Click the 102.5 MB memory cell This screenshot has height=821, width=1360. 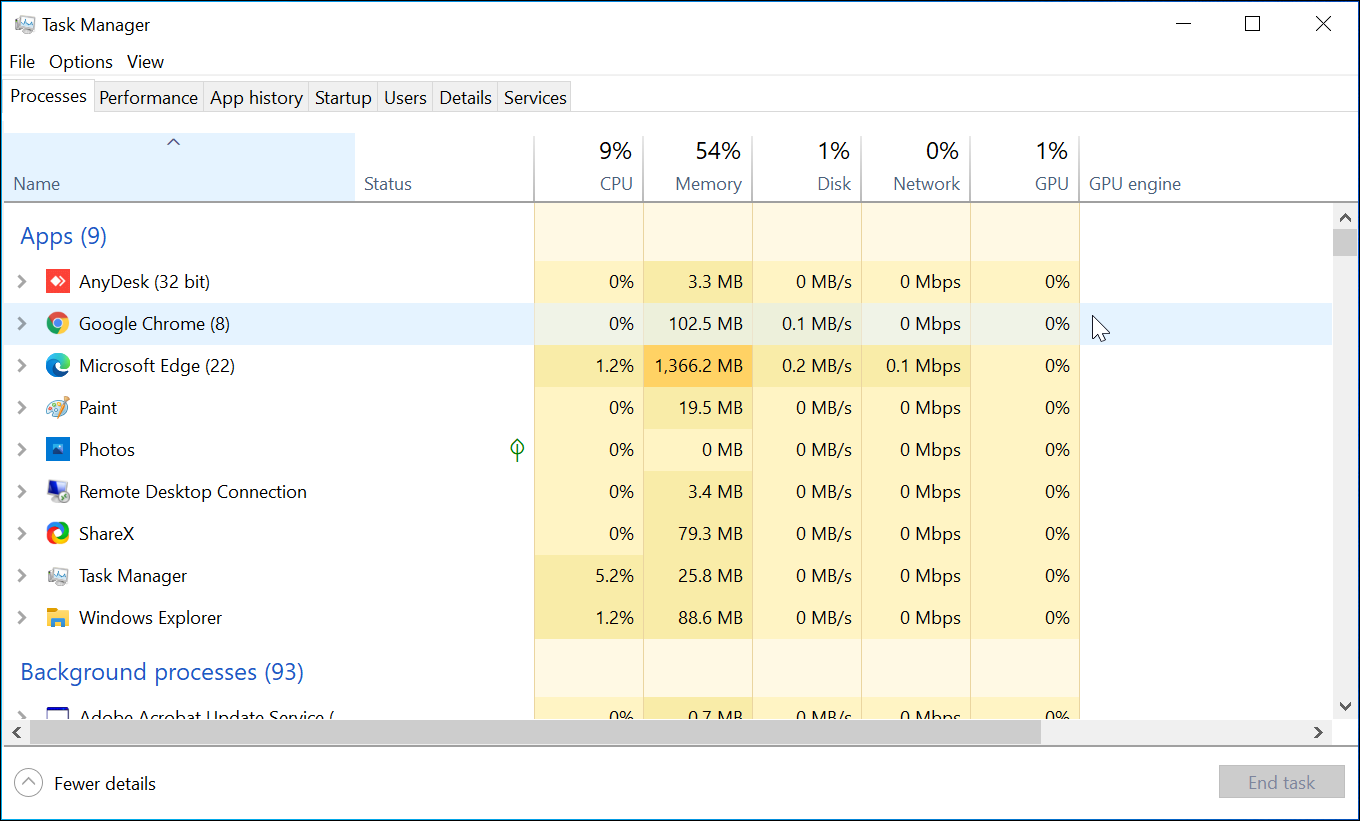(698, 324)
